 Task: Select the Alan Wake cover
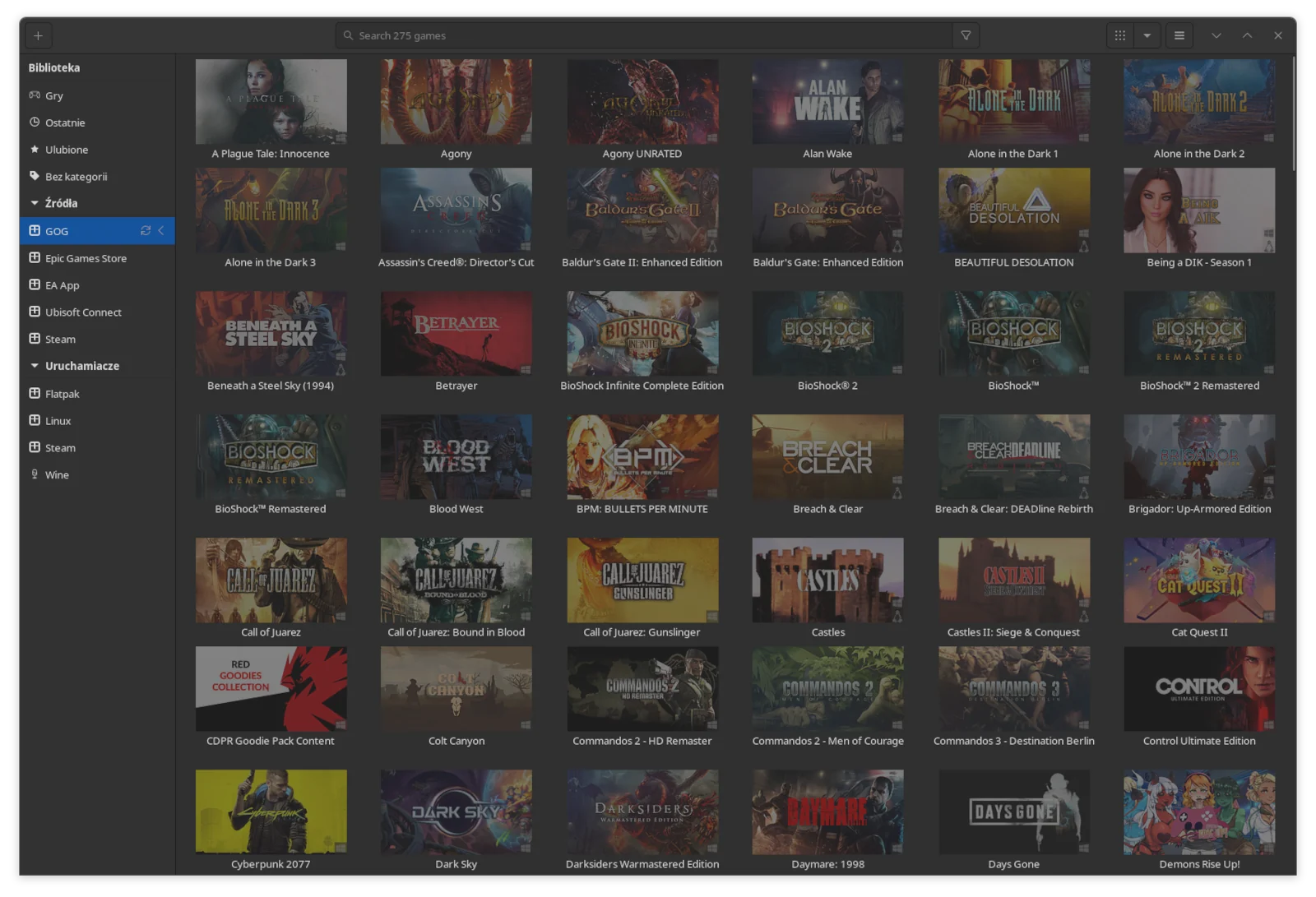tap(827, 101)
